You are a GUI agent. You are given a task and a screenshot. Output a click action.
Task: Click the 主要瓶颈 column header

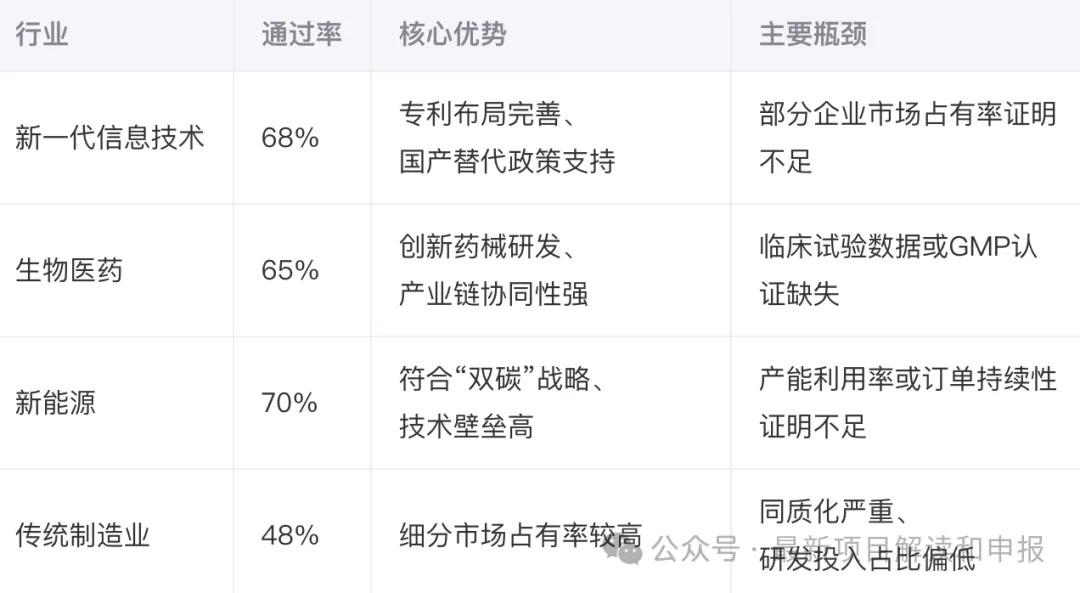813,34
